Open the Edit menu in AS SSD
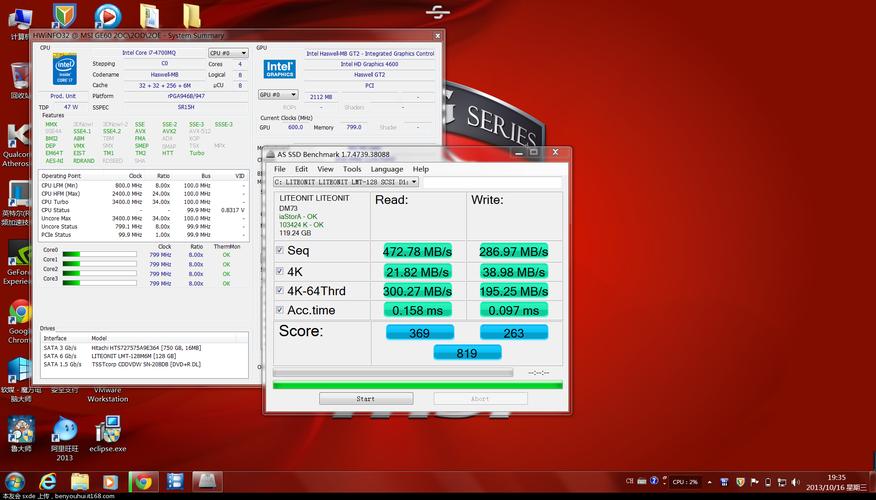Viewport: 876px width, 500px height. 301,169
